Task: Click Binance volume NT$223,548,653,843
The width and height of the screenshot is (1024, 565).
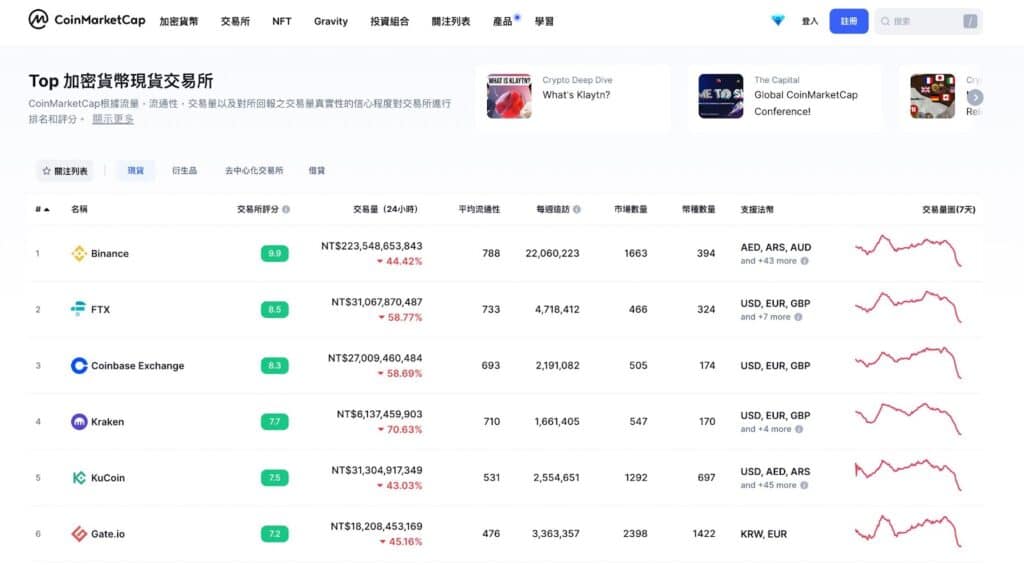Action: 372,246
